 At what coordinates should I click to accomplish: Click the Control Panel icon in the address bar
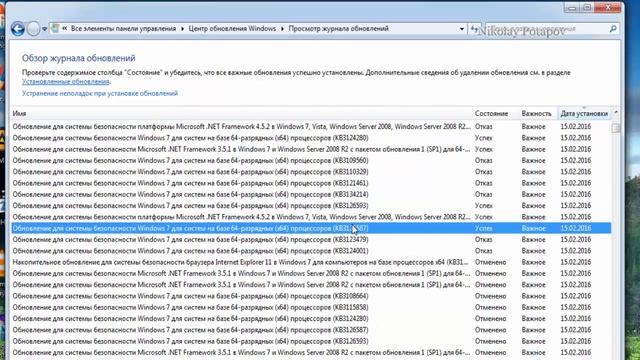(x=55, y=29)
